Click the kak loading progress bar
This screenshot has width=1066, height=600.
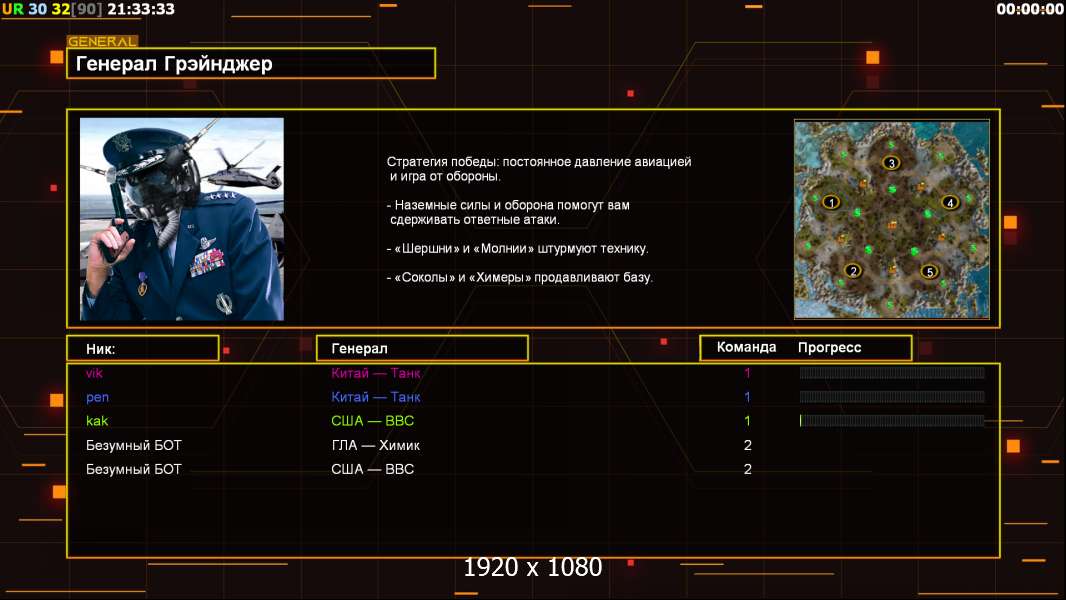[892, 421]
